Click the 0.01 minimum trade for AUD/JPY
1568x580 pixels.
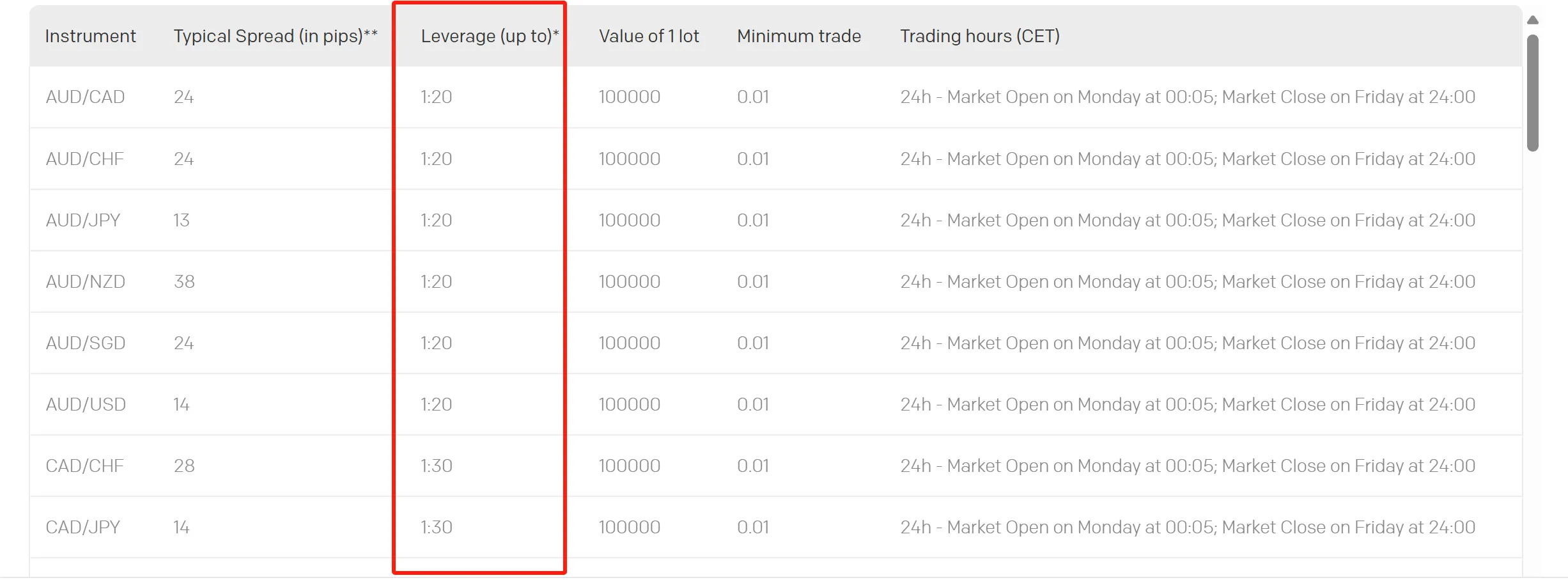click(753, 220)
